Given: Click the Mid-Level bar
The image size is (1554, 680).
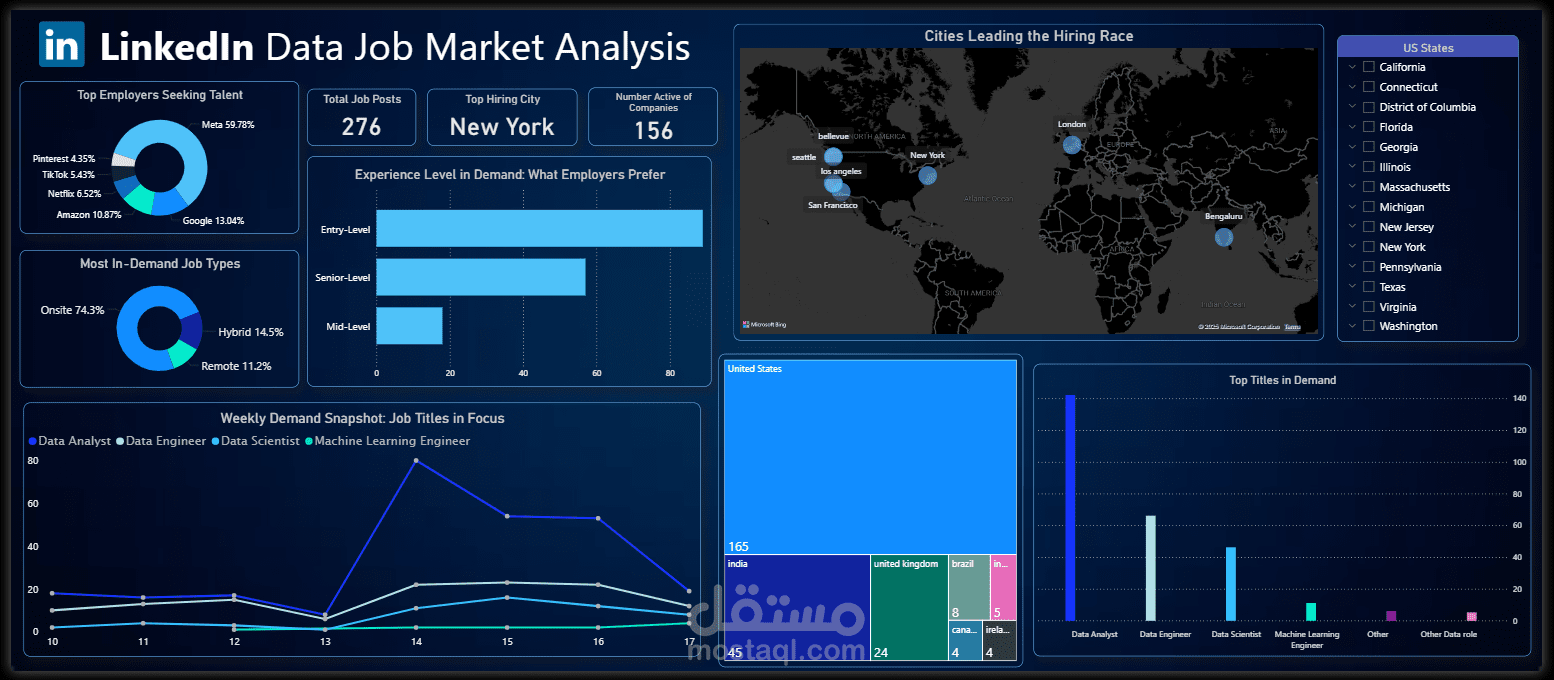Looking at the screenshot, I should tap(409, 326).
